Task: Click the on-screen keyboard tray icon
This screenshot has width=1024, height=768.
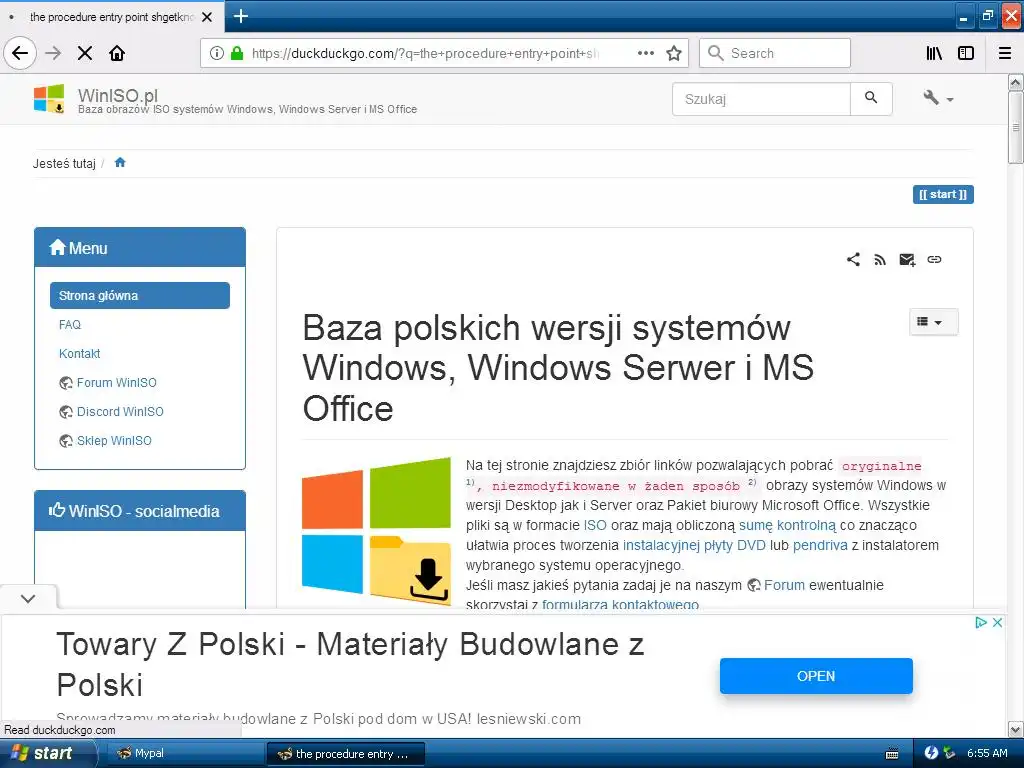Action: [x=891, y=754]
